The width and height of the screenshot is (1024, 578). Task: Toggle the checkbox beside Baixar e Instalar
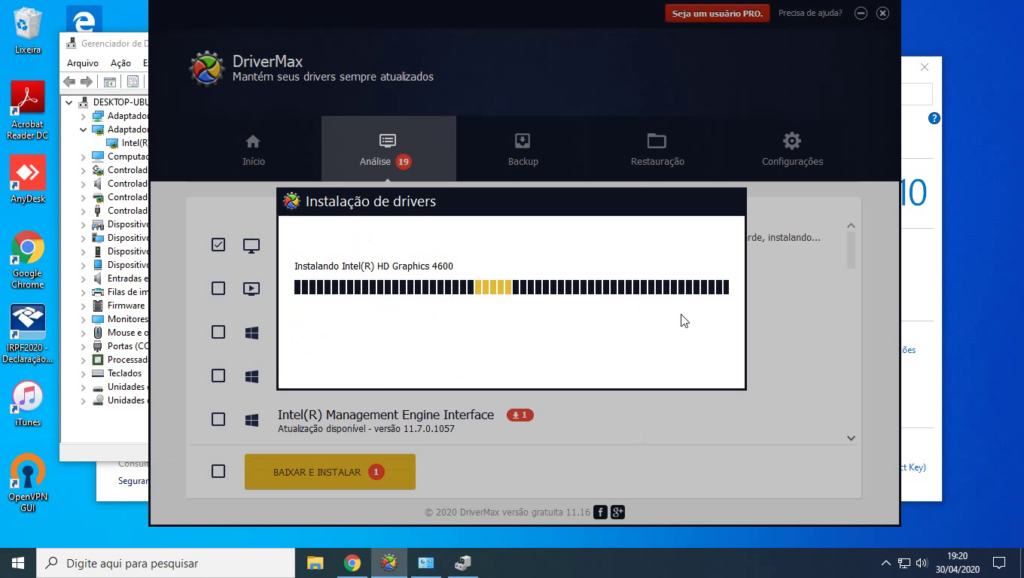pos(218,471)
